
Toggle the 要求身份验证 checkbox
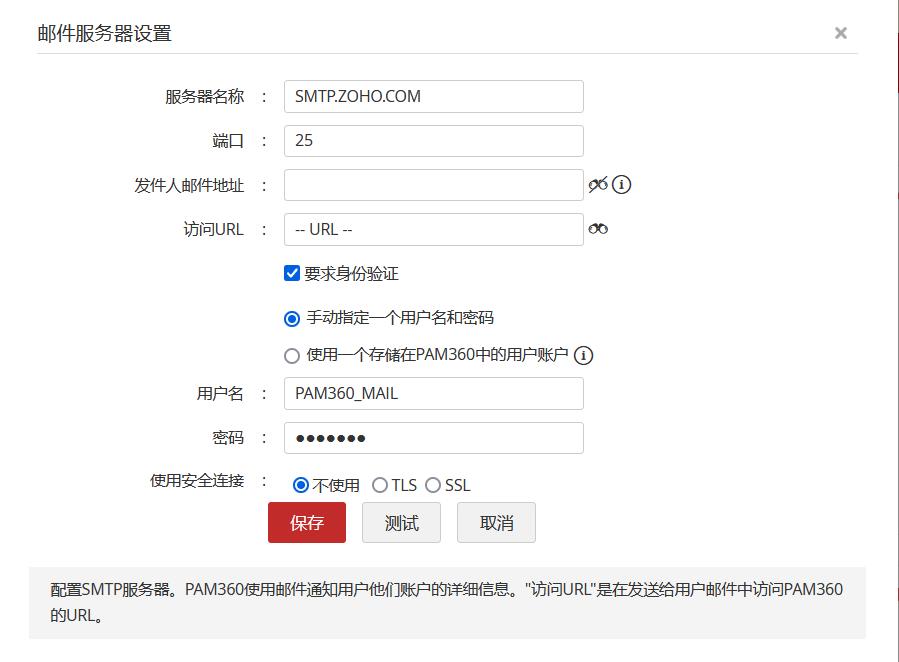pos(292,273)
